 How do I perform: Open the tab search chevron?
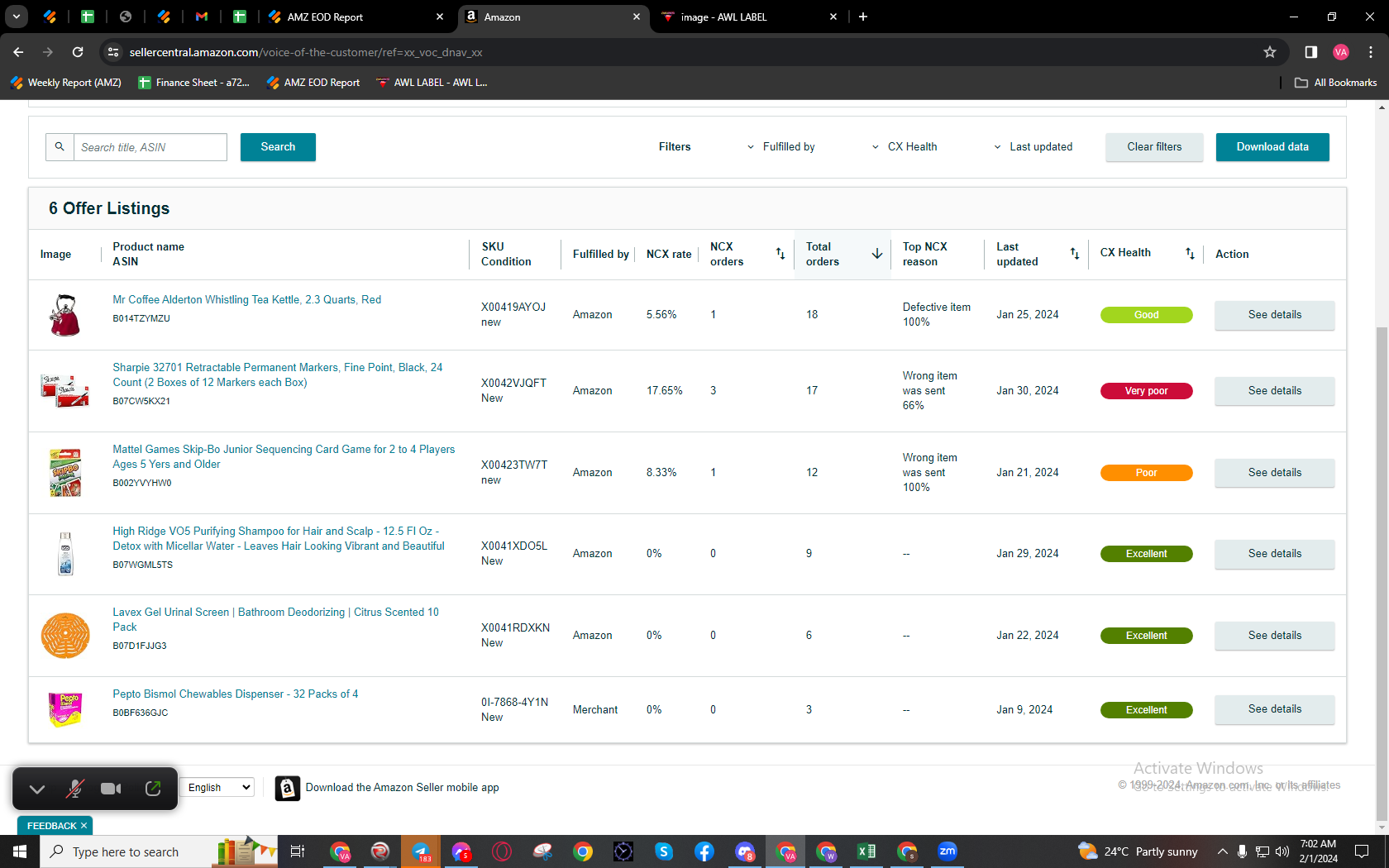point(17,17)
